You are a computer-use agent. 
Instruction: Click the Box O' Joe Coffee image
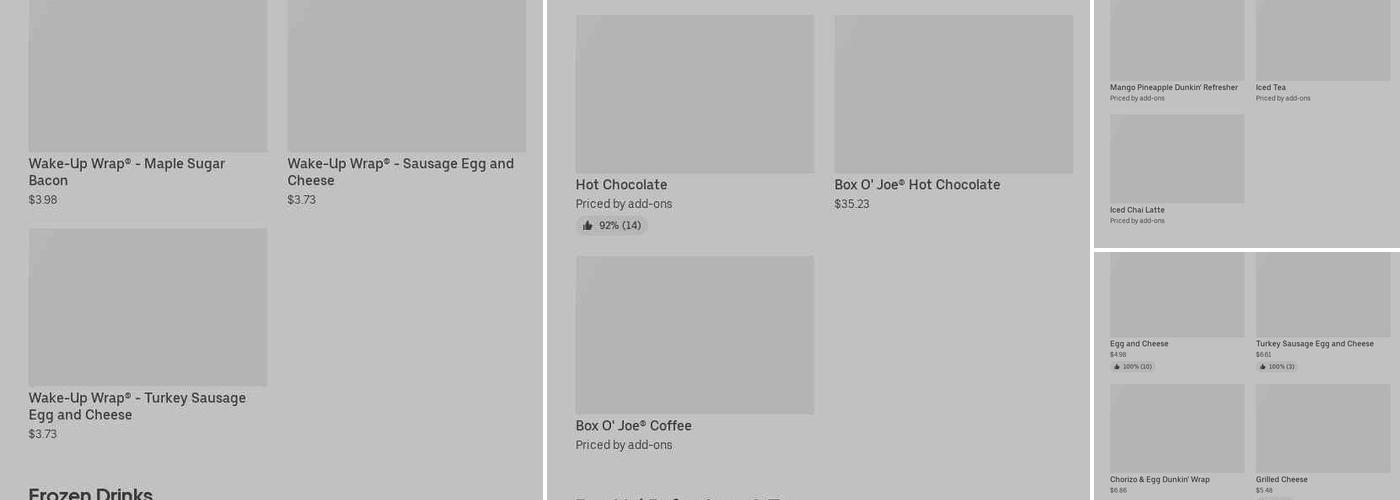pyautogui.click(x=694, y=335)
